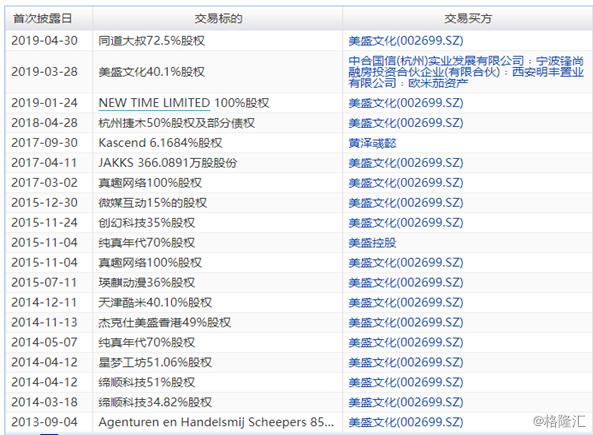
Task: Select the date 2017-04-11
Action: [x=44, y=163]
